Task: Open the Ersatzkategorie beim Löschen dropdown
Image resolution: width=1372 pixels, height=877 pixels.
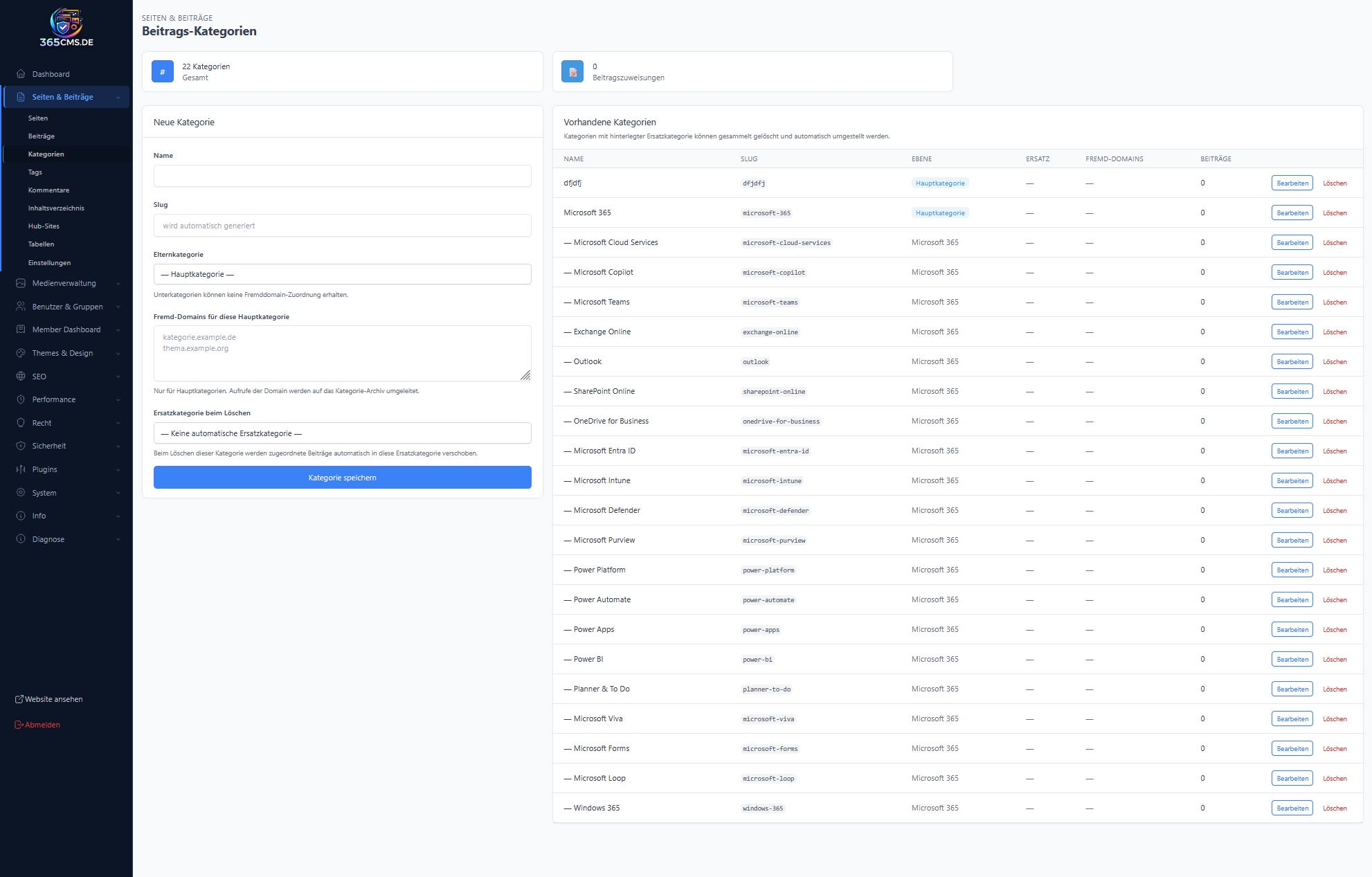Action: pyautogui.click(x=342, y=433)
